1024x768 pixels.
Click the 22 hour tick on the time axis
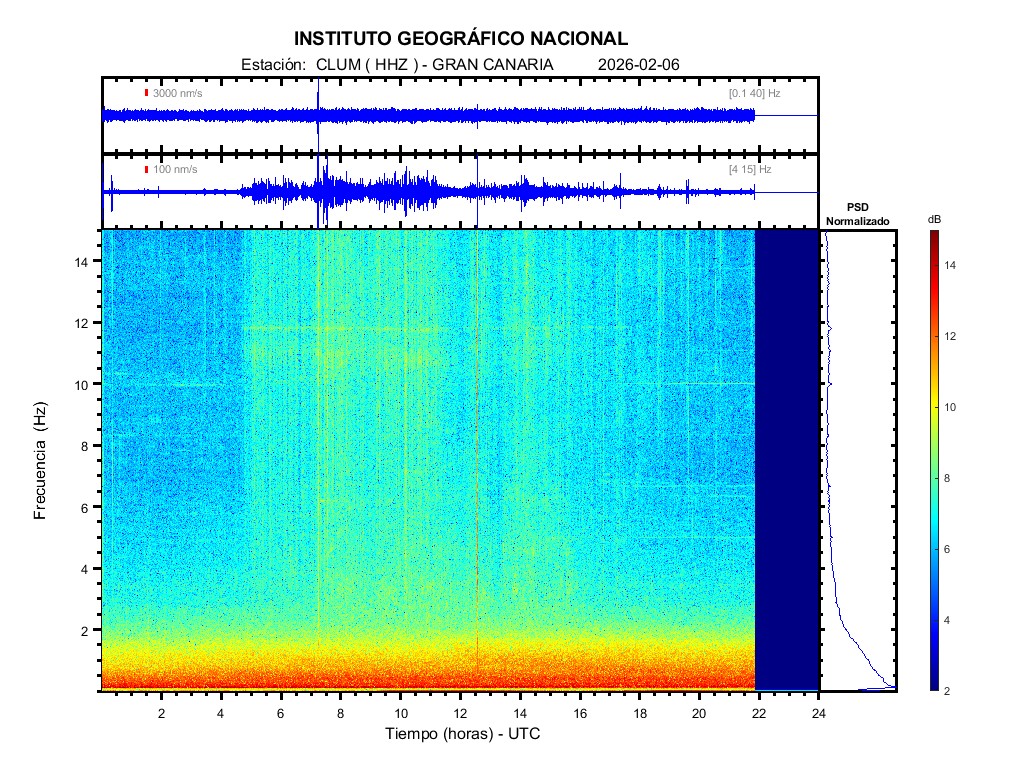(759, 713)
